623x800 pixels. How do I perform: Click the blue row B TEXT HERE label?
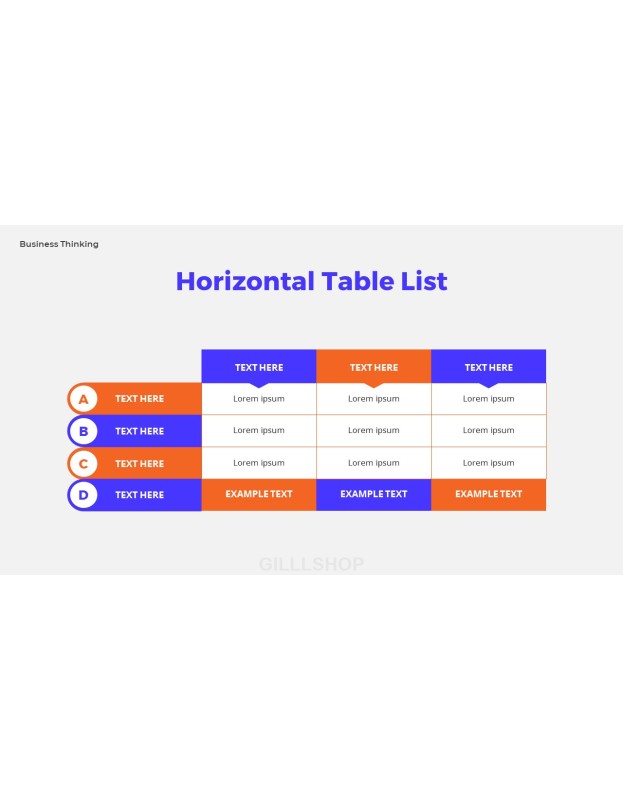point(139,431)
